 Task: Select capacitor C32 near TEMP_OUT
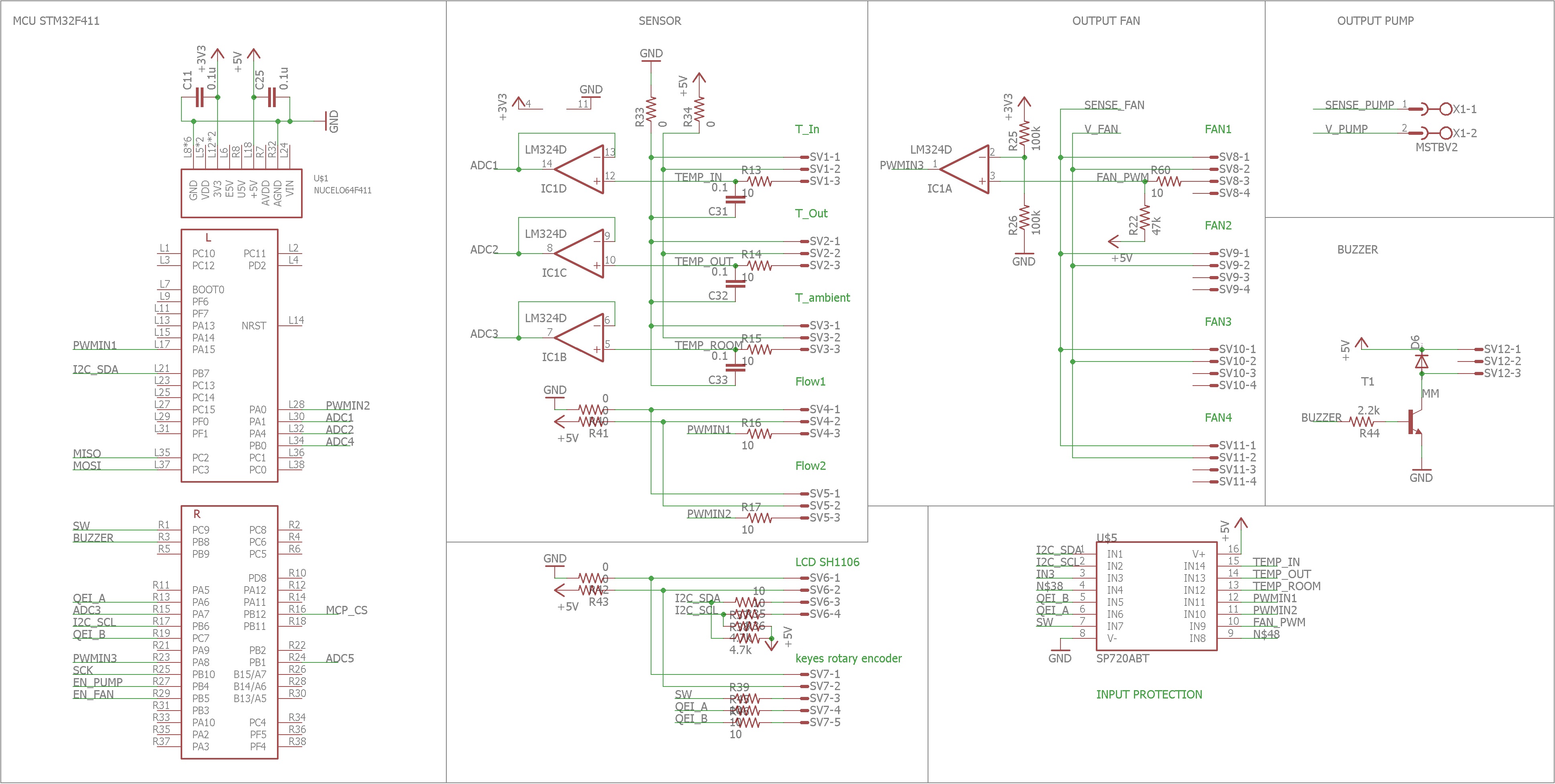[735, 283]
